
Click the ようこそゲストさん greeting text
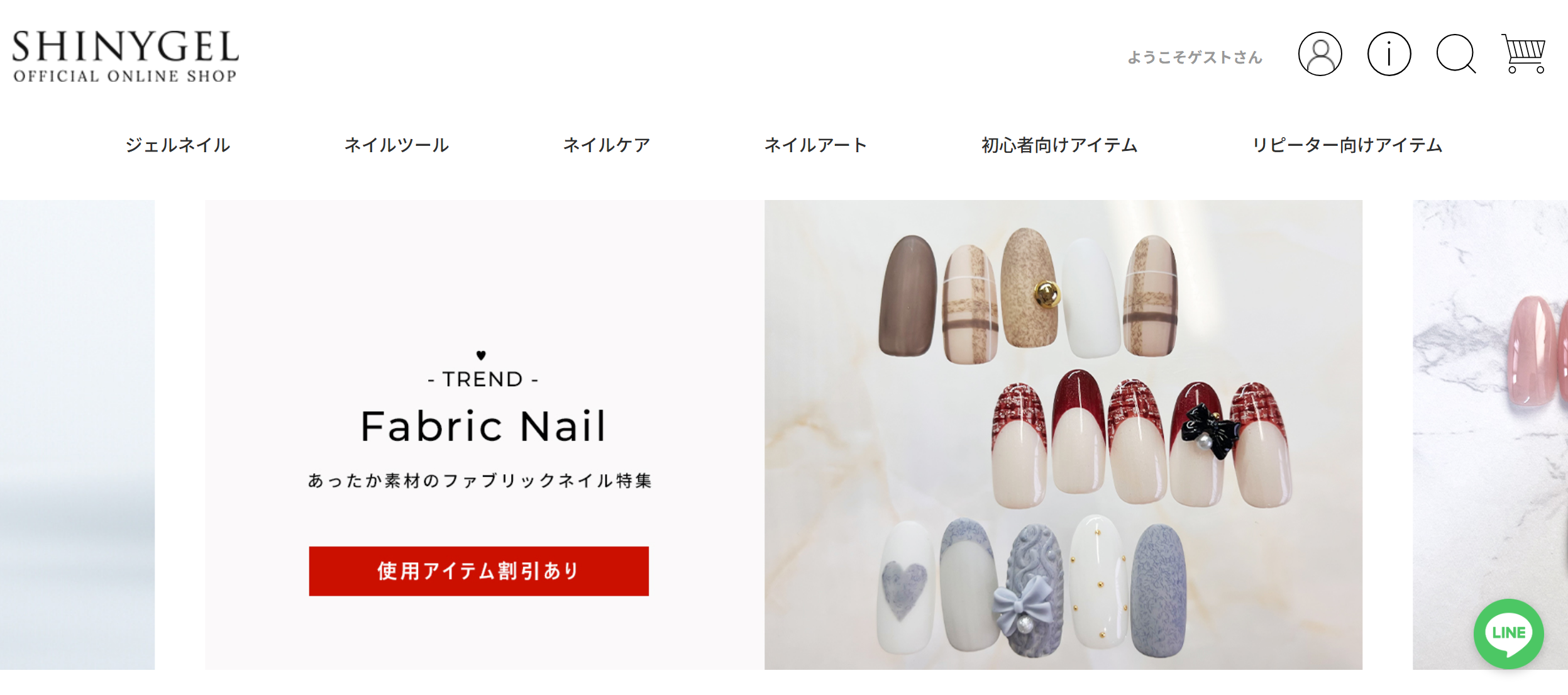coord(1195,57)
